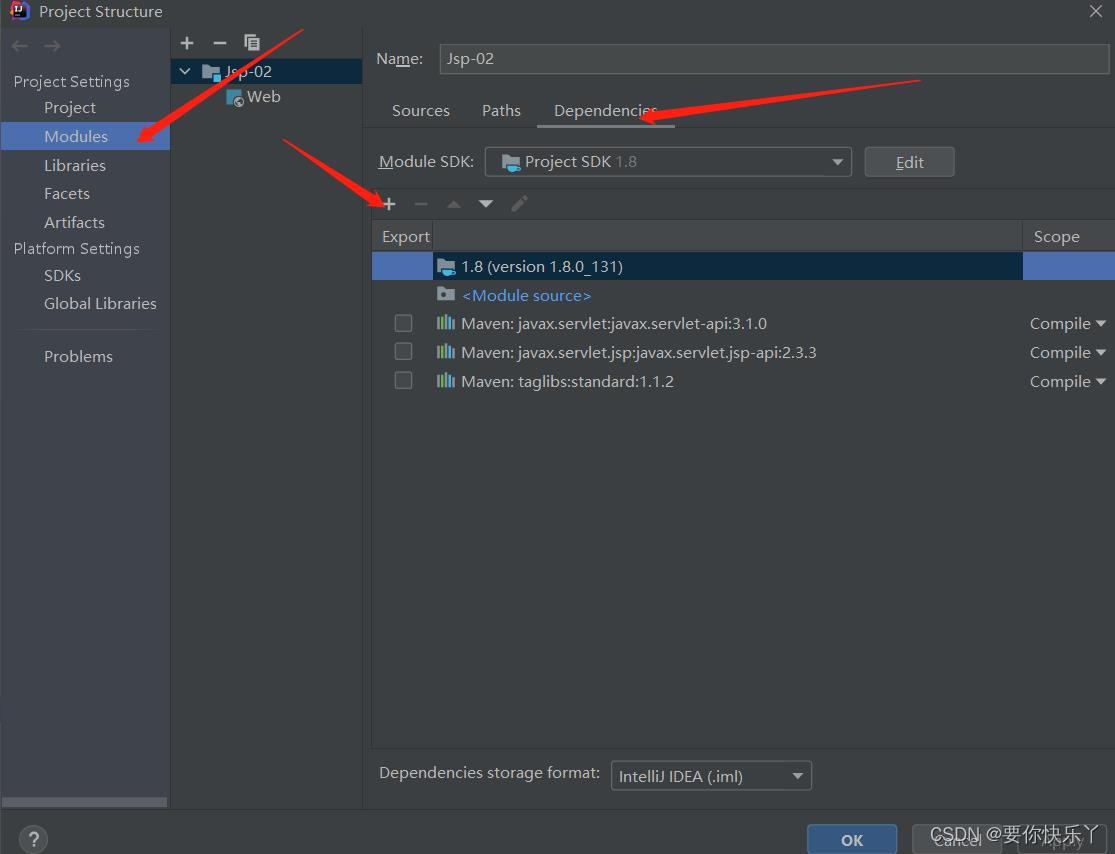Click the Jsp-02 module folder icon
The image size is (1115, 854).
pos(211,72)
